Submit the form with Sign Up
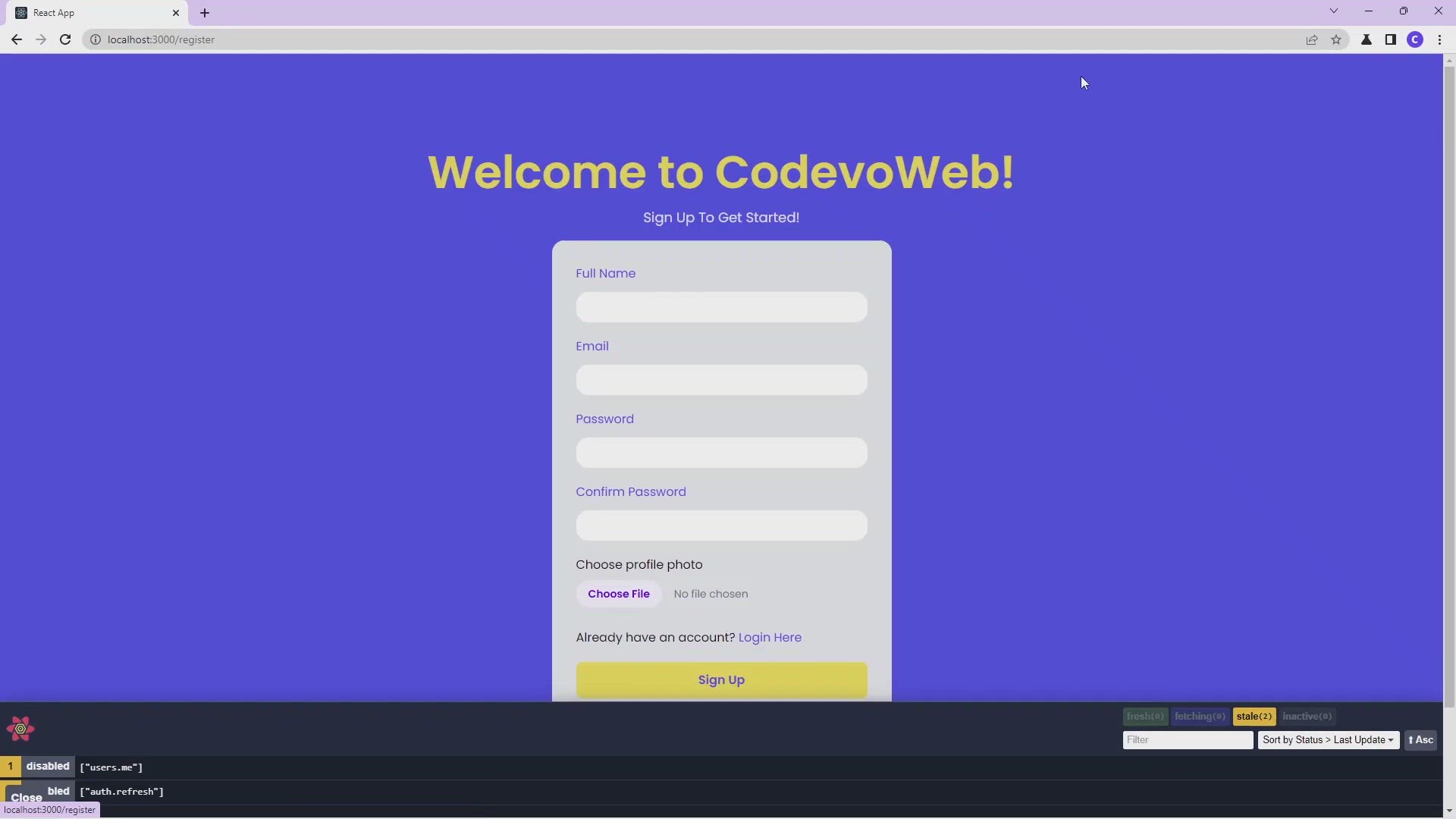 (x=721, y=680)
